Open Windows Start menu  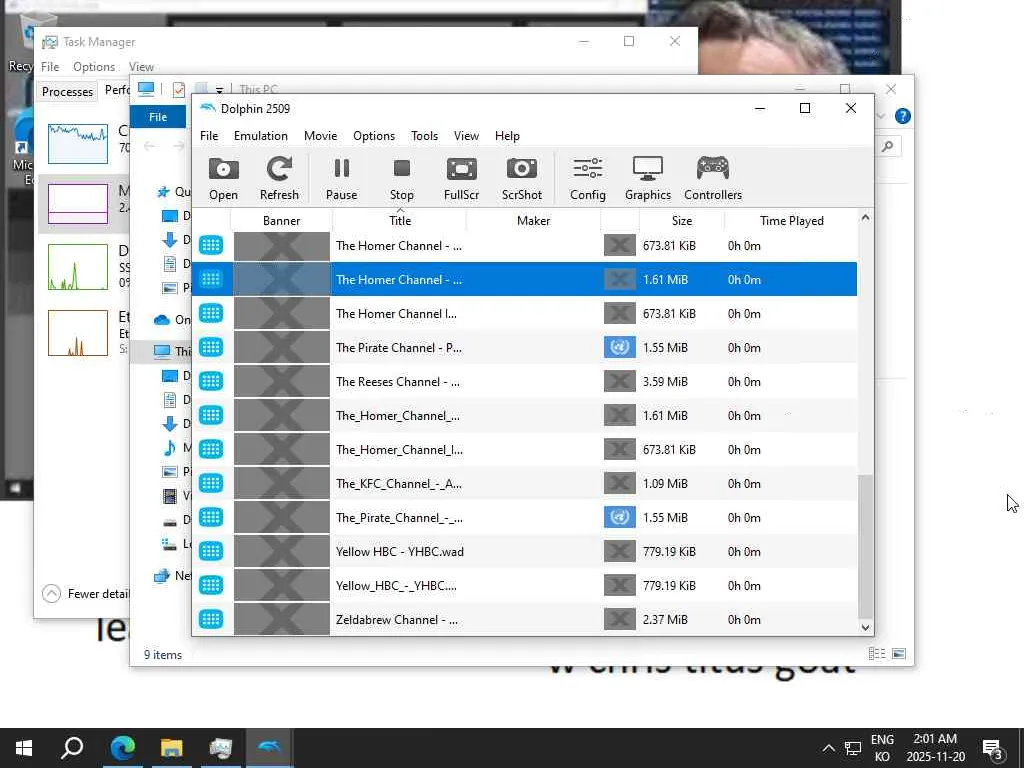tap(24, 748)
